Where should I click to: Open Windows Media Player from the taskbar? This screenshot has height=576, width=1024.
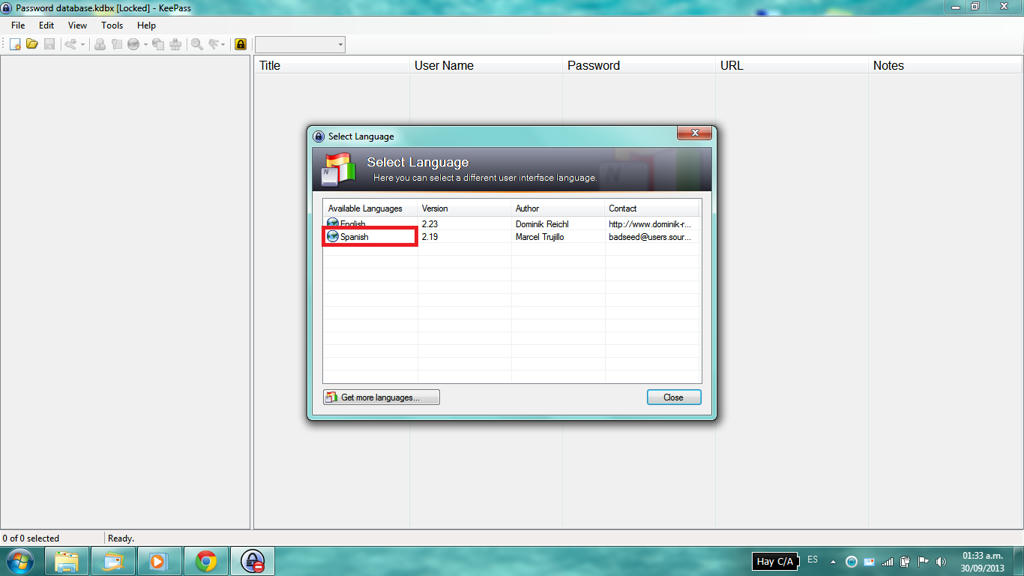(x=159, y=561)
